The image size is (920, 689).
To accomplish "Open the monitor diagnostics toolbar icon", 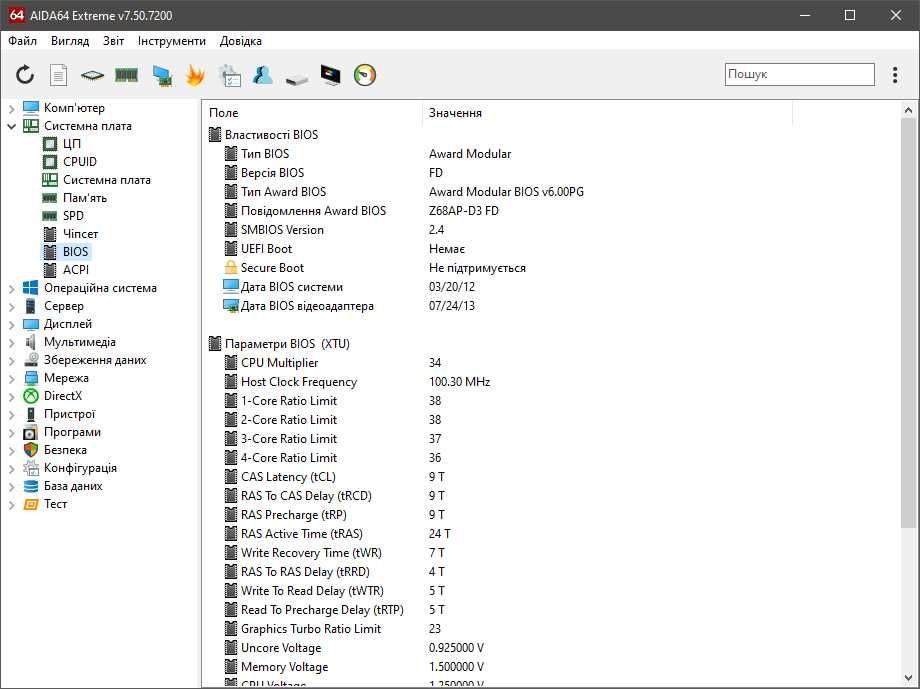I will pyautogui.click(x=330, y=75).
